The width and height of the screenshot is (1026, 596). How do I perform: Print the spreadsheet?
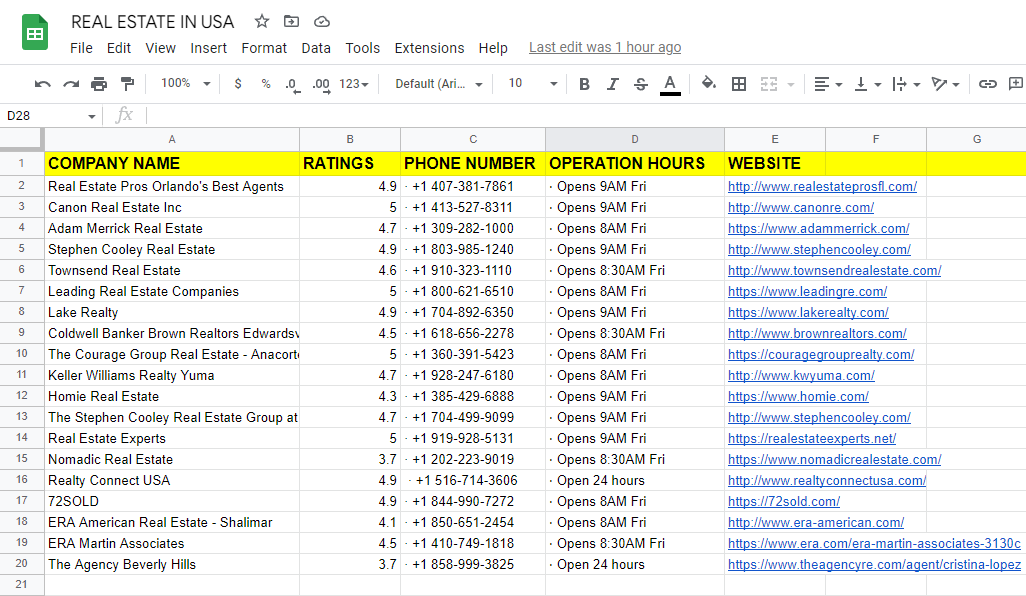coord(99,84)
